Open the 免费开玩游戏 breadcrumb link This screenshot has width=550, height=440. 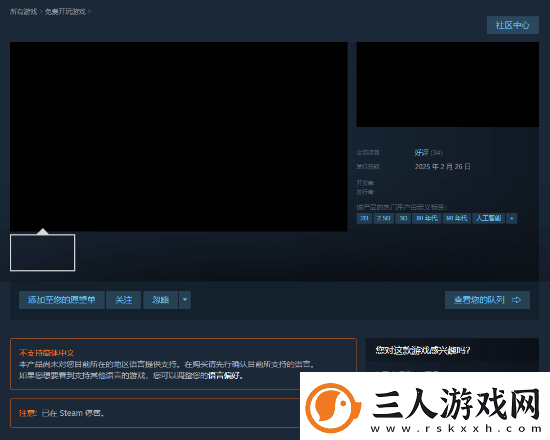point(65,12)
